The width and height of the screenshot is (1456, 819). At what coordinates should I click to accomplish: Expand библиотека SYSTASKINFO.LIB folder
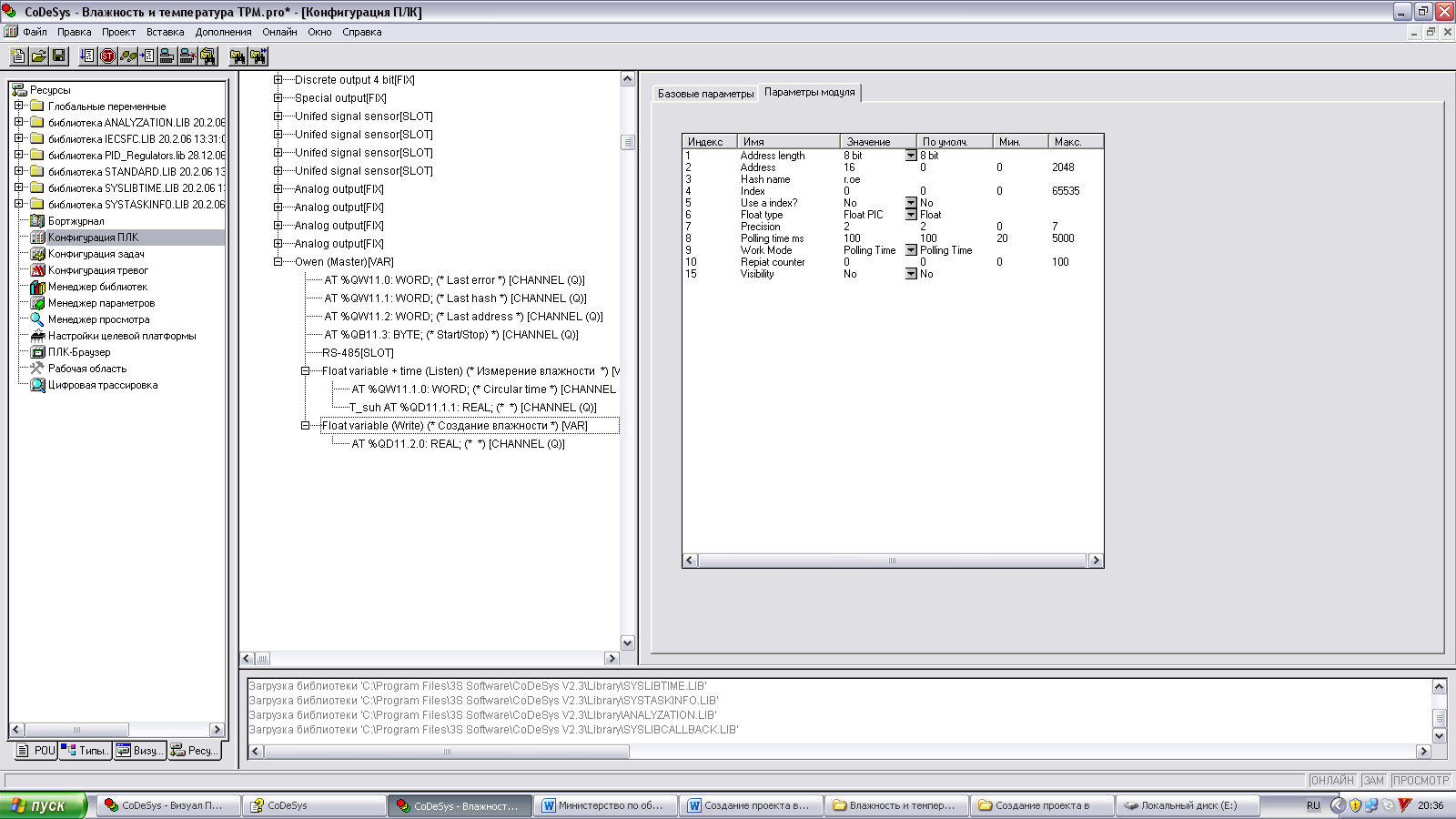[18, 204]
